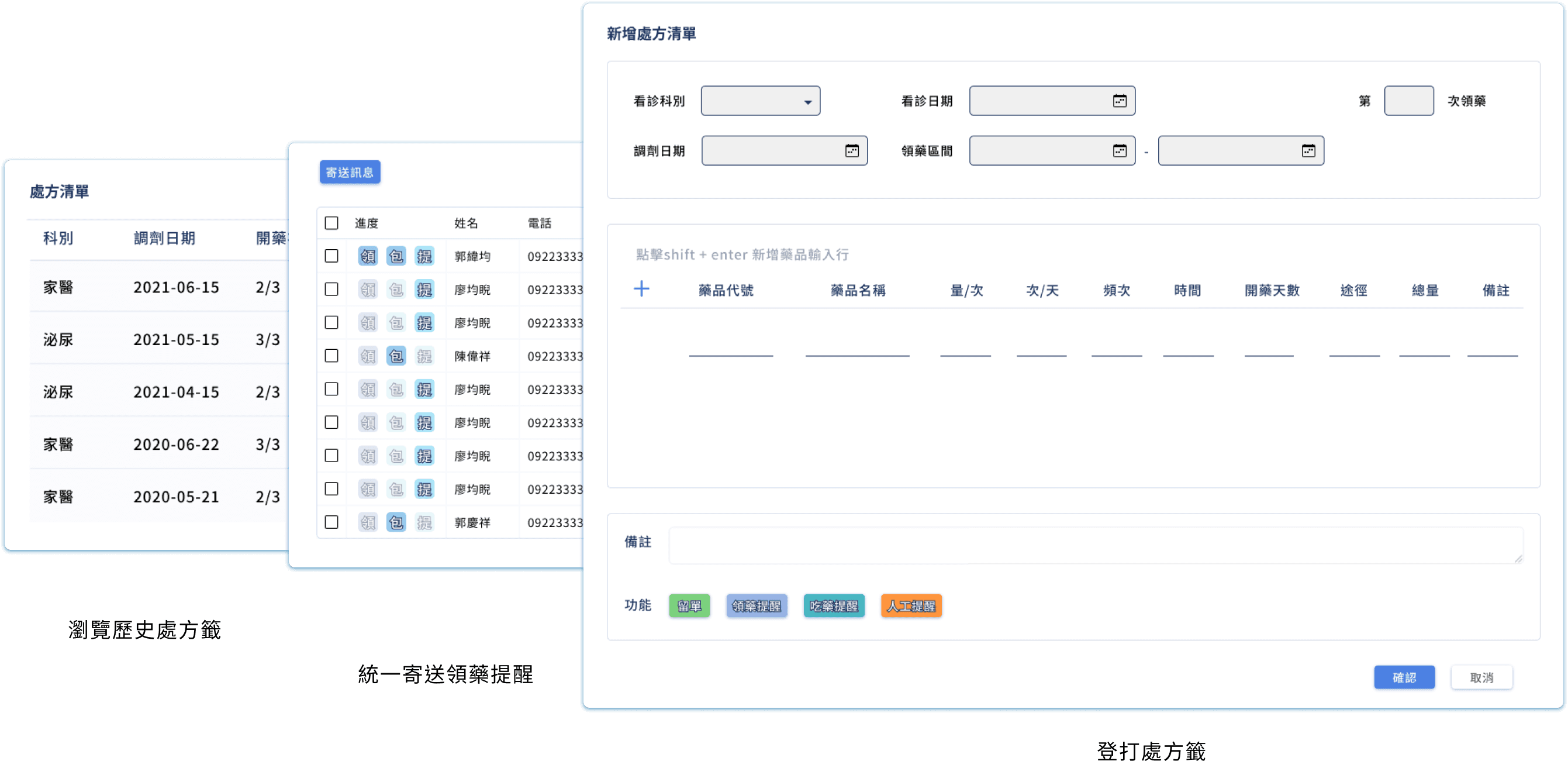Choose the orange 人工提醒 tag
This screenshot has width=1568, height=761.
point(911,606)
